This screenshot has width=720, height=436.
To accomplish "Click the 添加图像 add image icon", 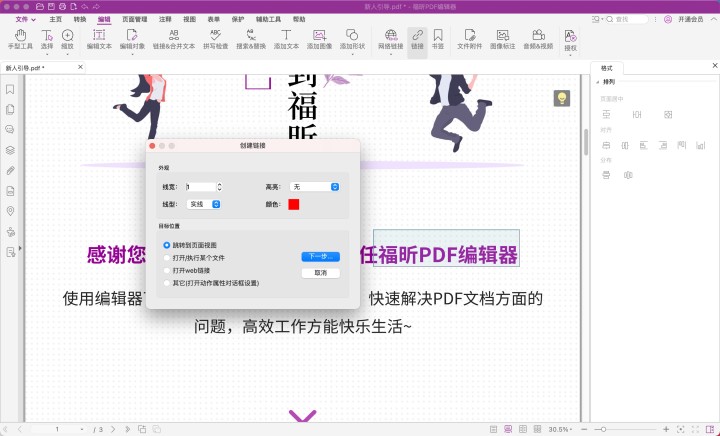I will (x=319, y=39).
